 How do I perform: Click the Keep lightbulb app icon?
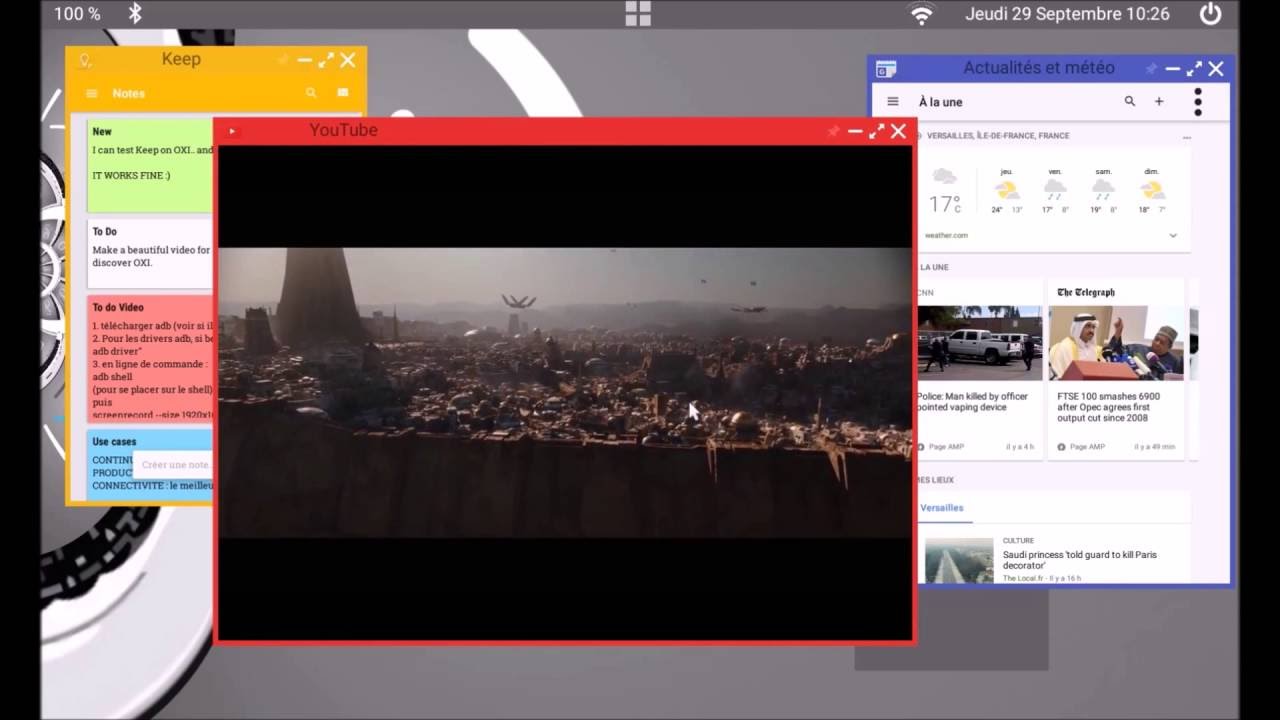[86, 60]
